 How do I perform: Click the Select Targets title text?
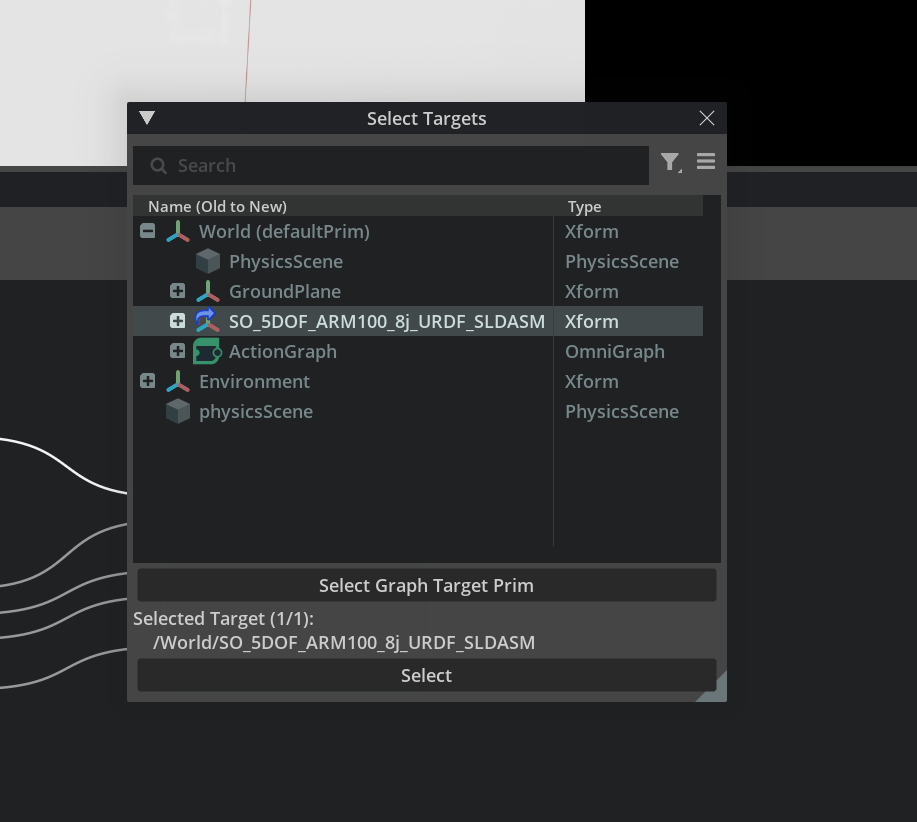426,119
